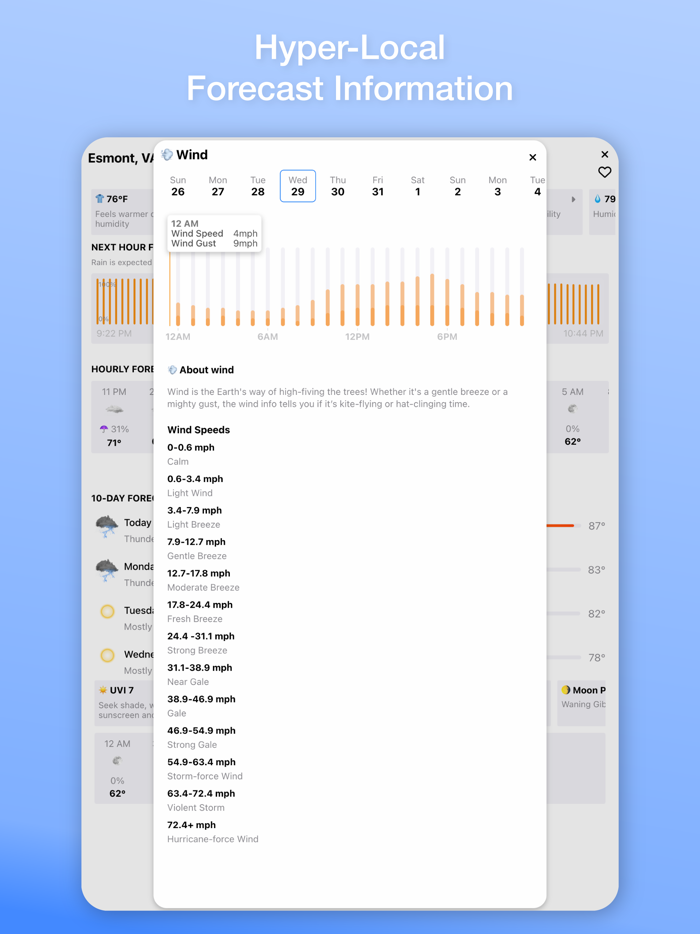
Task: Click the arrow right of the summary cards
Action: pos(574,200)
